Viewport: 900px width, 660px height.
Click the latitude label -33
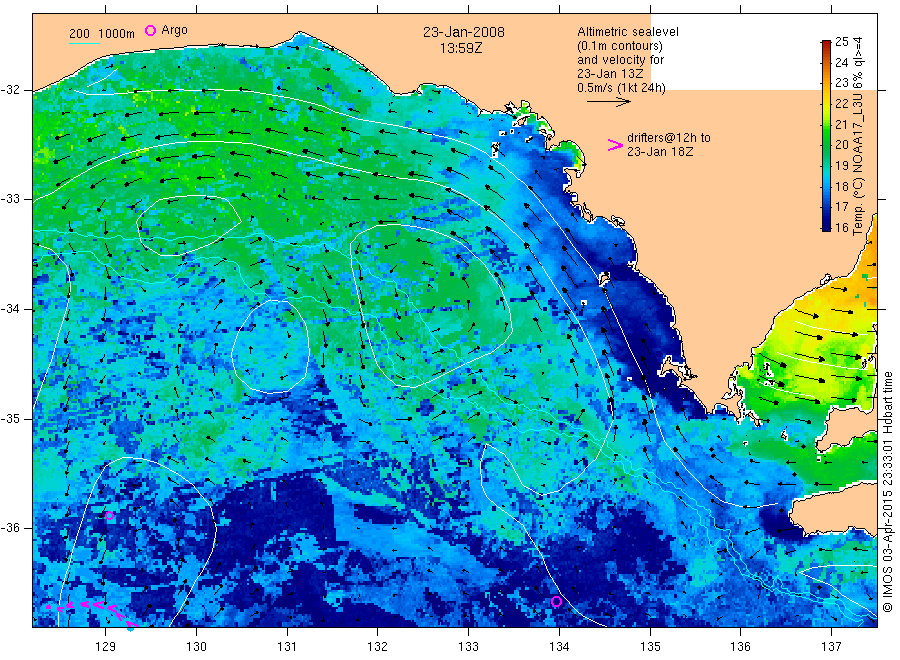[x=10, y=199]
